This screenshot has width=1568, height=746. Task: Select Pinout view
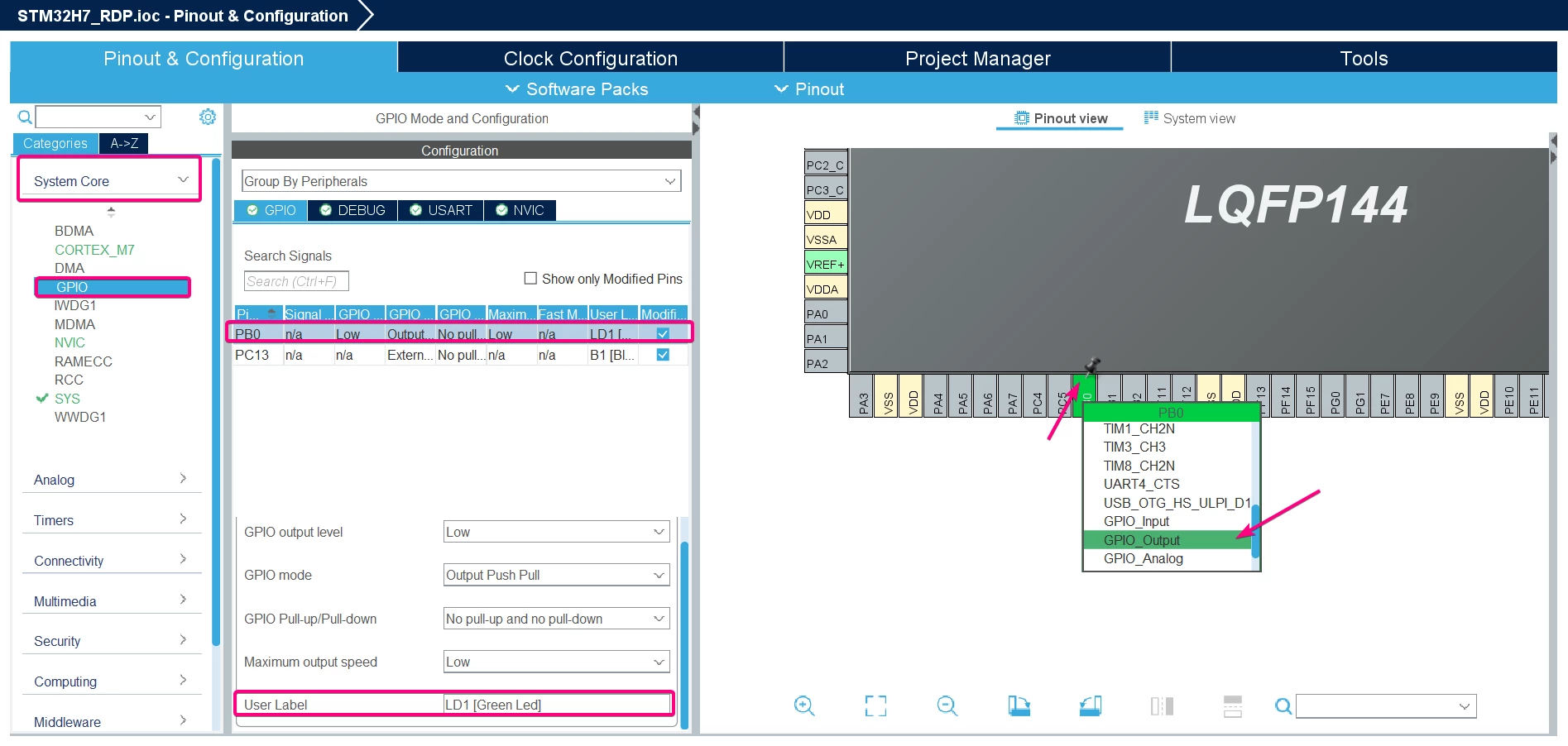coord(1061,118)
